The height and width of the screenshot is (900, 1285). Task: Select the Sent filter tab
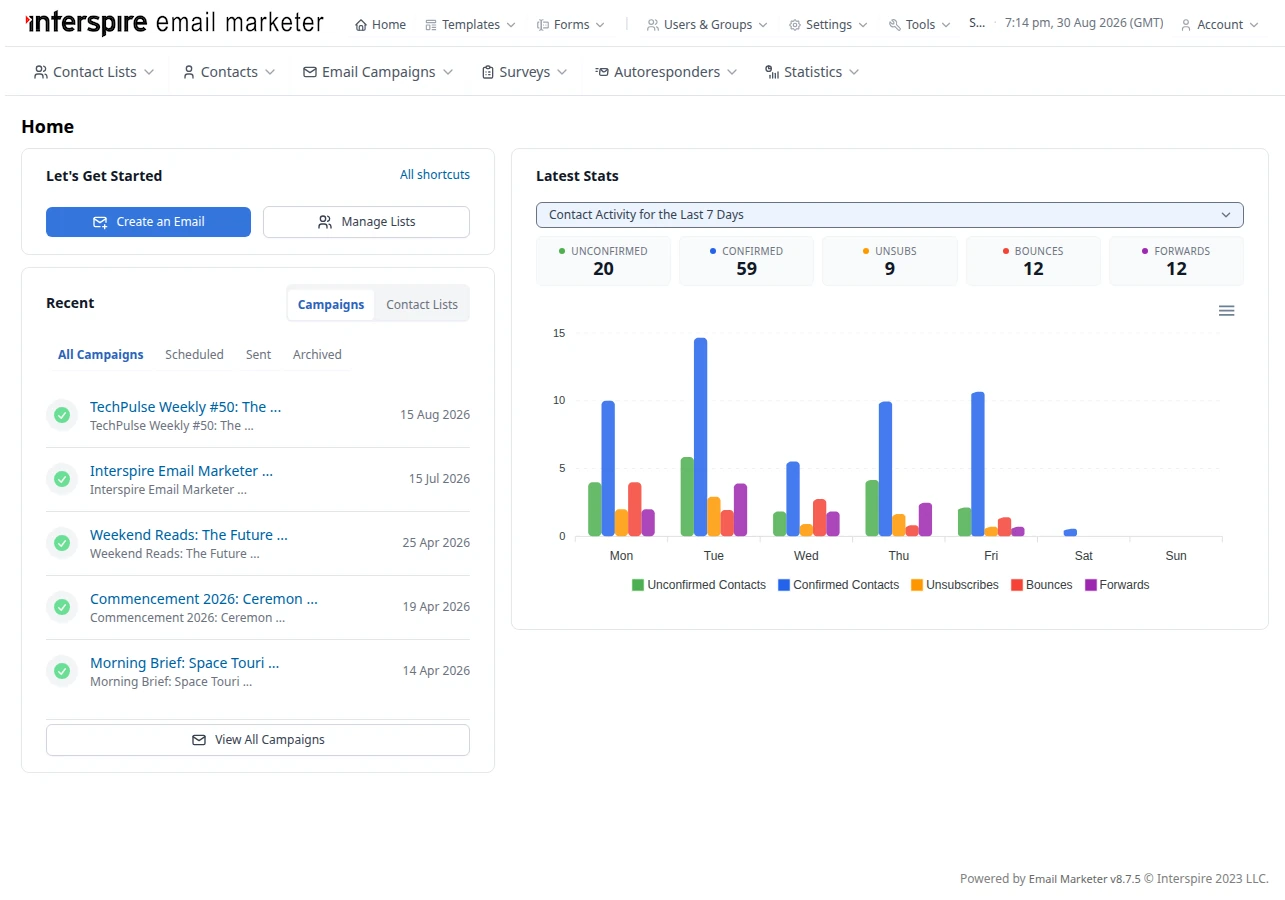(x=258, y=355)
